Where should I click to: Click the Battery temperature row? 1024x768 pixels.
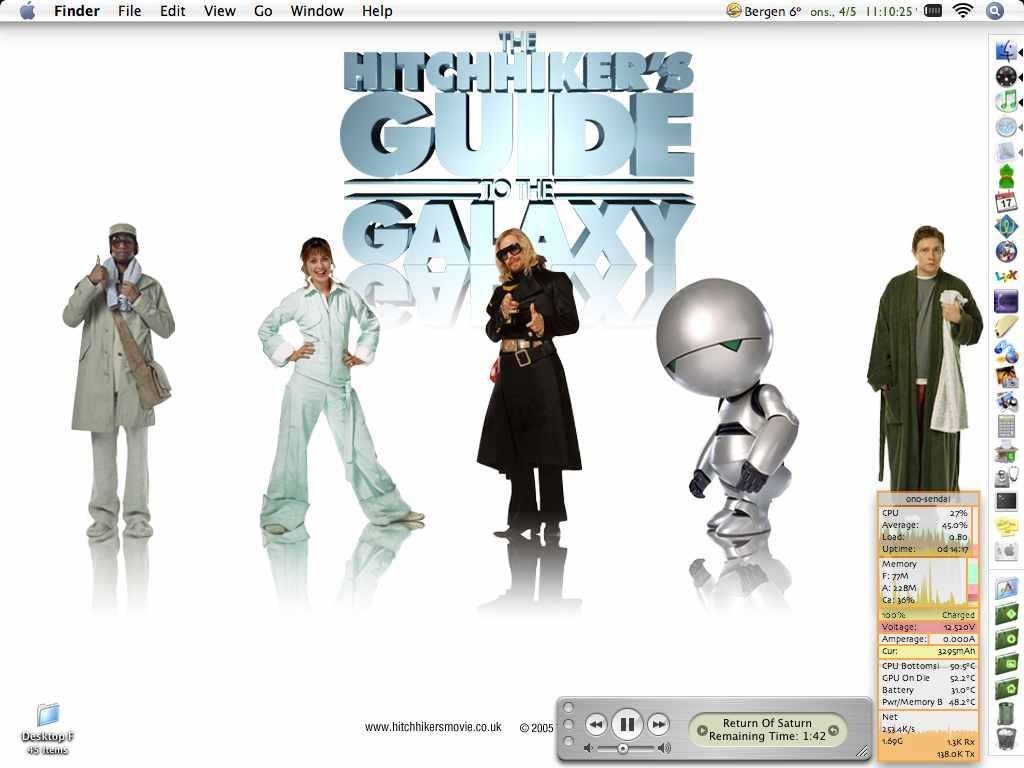pos(928,690)
